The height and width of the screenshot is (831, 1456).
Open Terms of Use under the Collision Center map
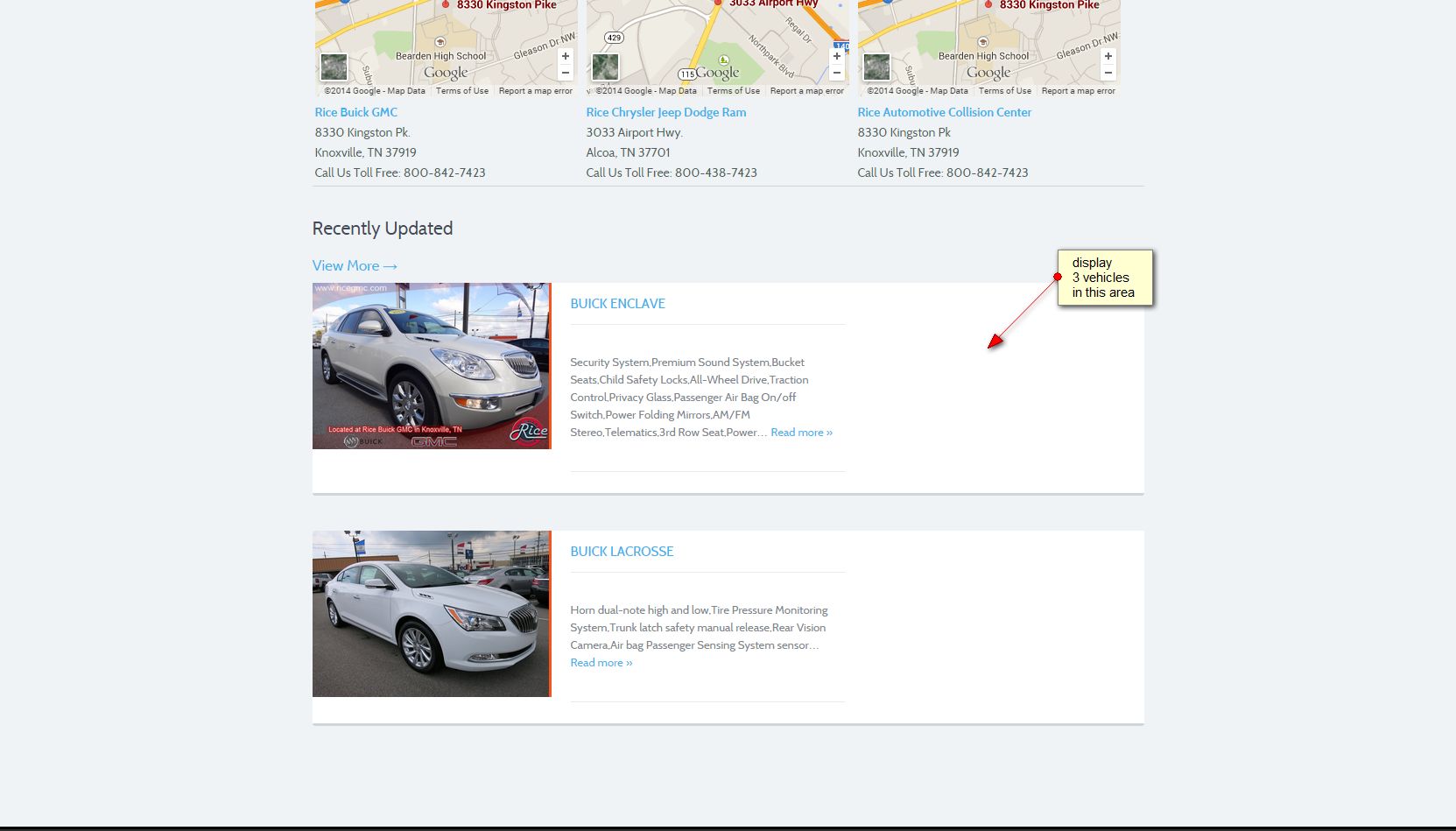coord(1005,91)
